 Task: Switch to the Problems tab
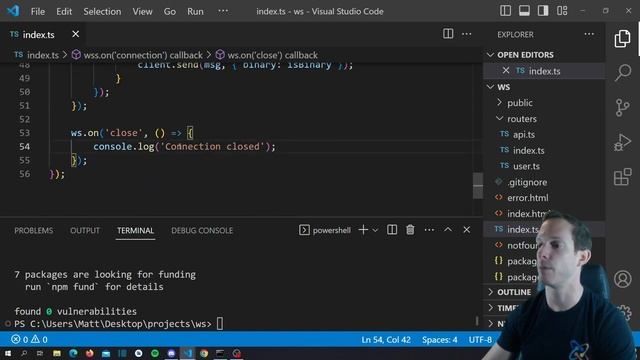[x=33, y=230]
